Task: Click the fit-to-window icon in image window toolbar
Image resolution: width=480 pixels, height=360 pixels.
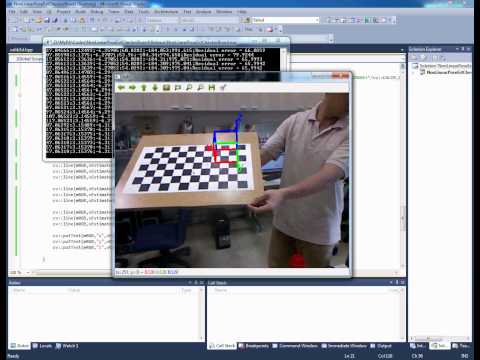Action: (x=178, y=88)
